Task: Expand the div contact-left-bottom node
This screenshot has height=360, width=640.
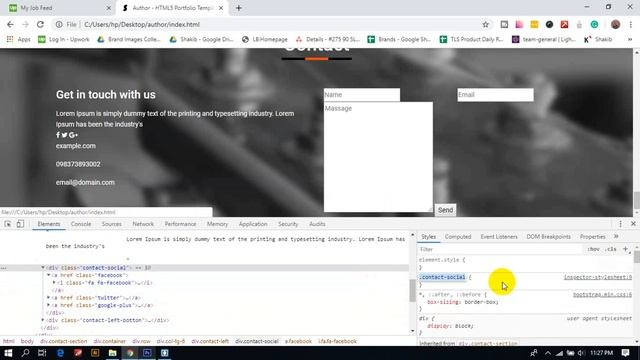Action: click(43, 320)
